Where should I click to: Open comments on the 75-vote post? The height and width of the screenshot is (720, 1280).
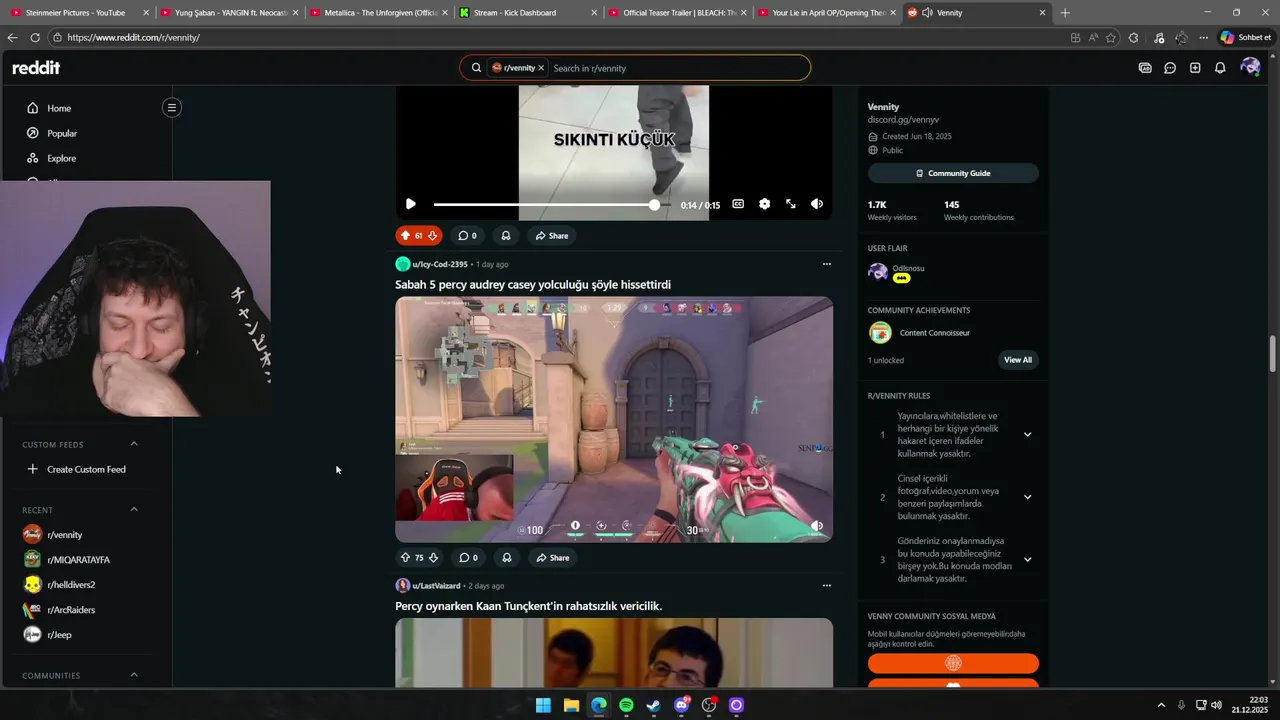click(x=467, y=558)
